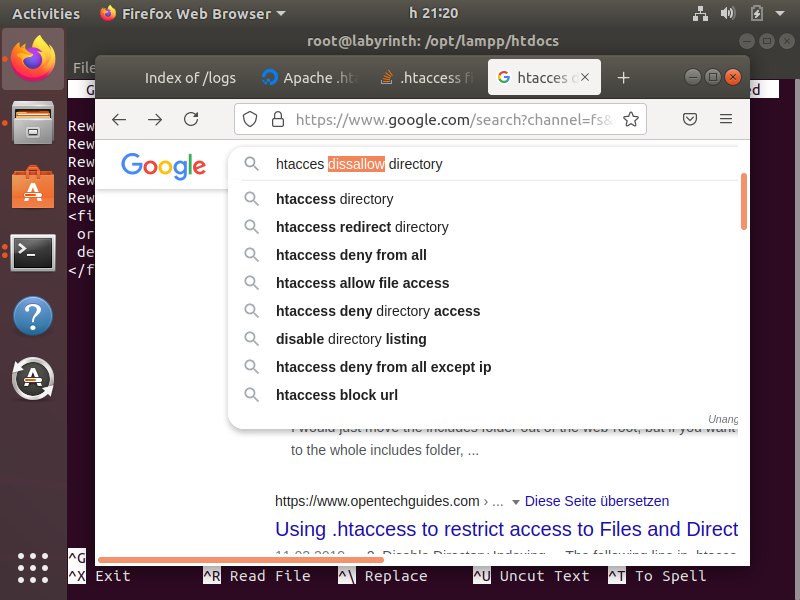Launch Ubuntu Software from the dock

33,187
